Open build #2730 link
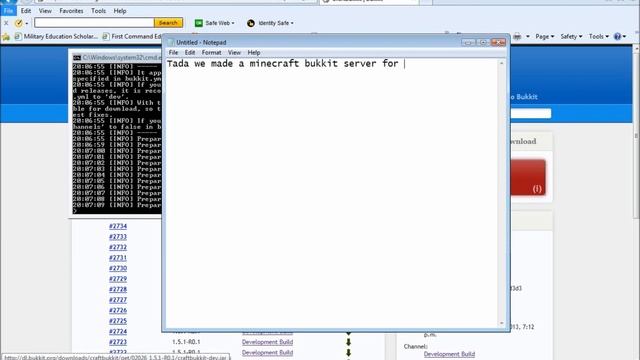Image resolution: width=640 pixels, height=360 pixels. tap(118, 268)
